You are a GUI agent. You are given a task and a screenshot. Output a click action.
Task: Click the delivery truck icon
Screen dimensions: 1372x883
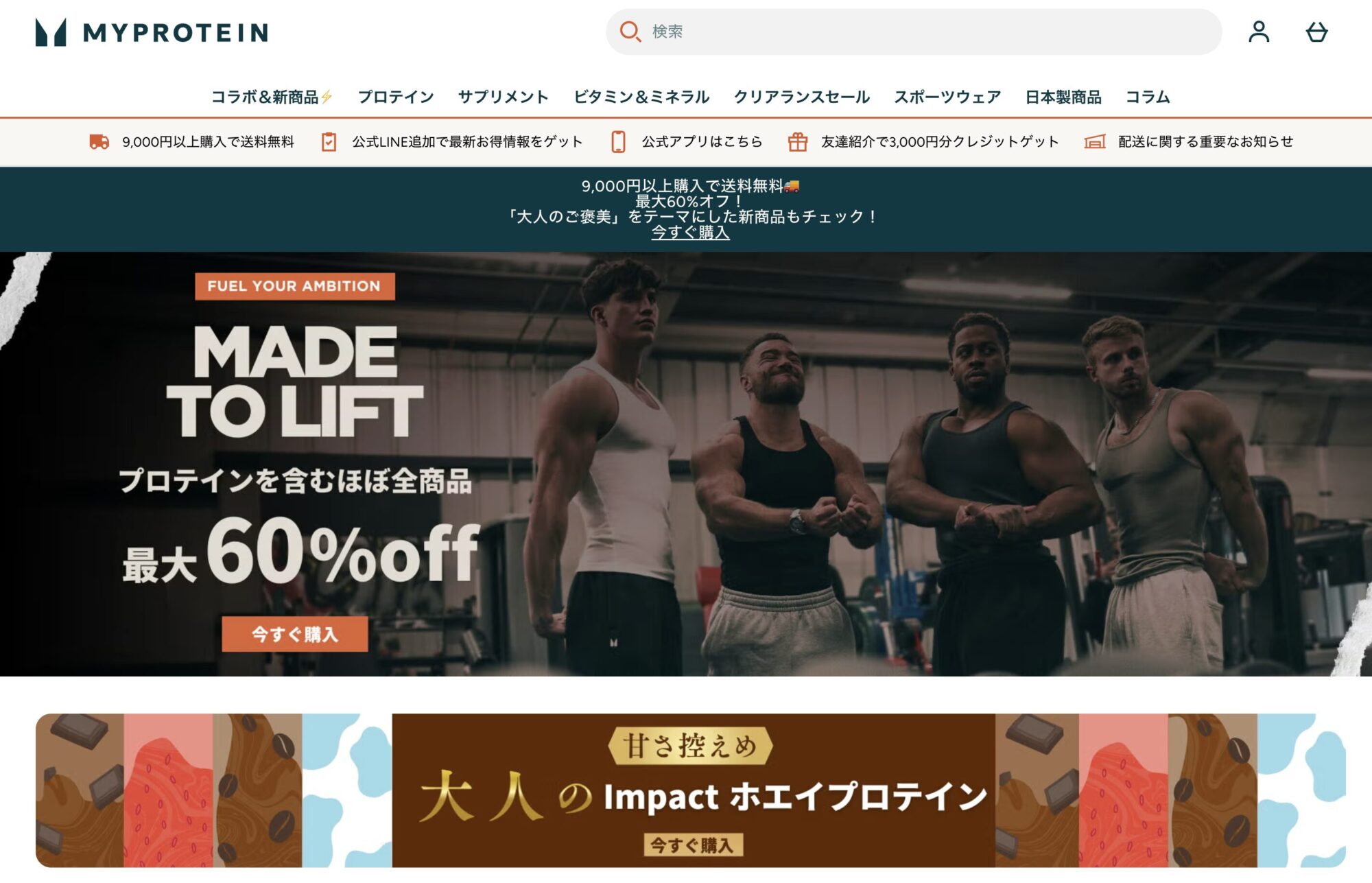pyautogui.click(x=99, y=142)
